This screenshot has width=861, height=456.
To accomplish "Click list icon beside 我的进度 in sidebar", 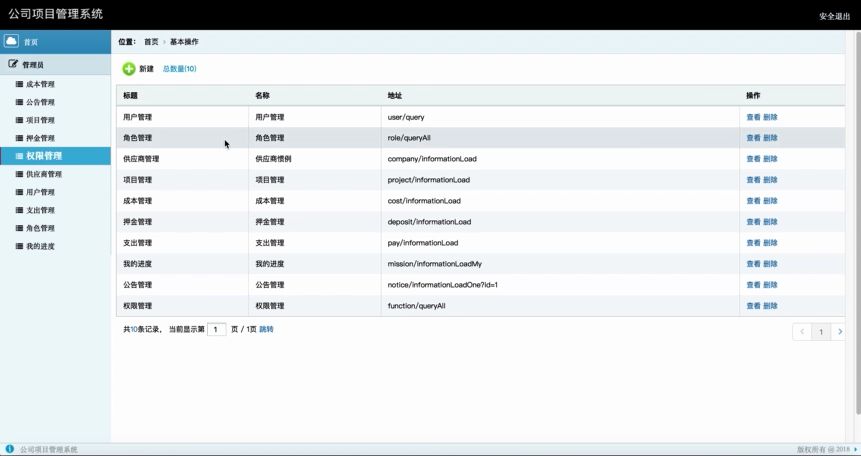I will (19, 246).
